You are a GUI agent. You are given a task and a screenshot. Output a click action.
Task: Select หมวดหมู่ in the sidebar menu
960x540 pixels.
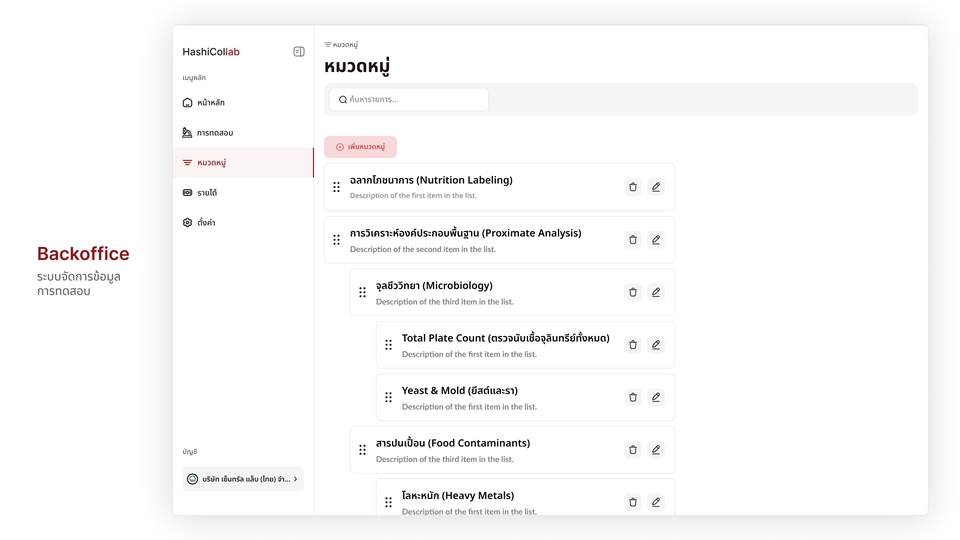[x=211, y=163]
